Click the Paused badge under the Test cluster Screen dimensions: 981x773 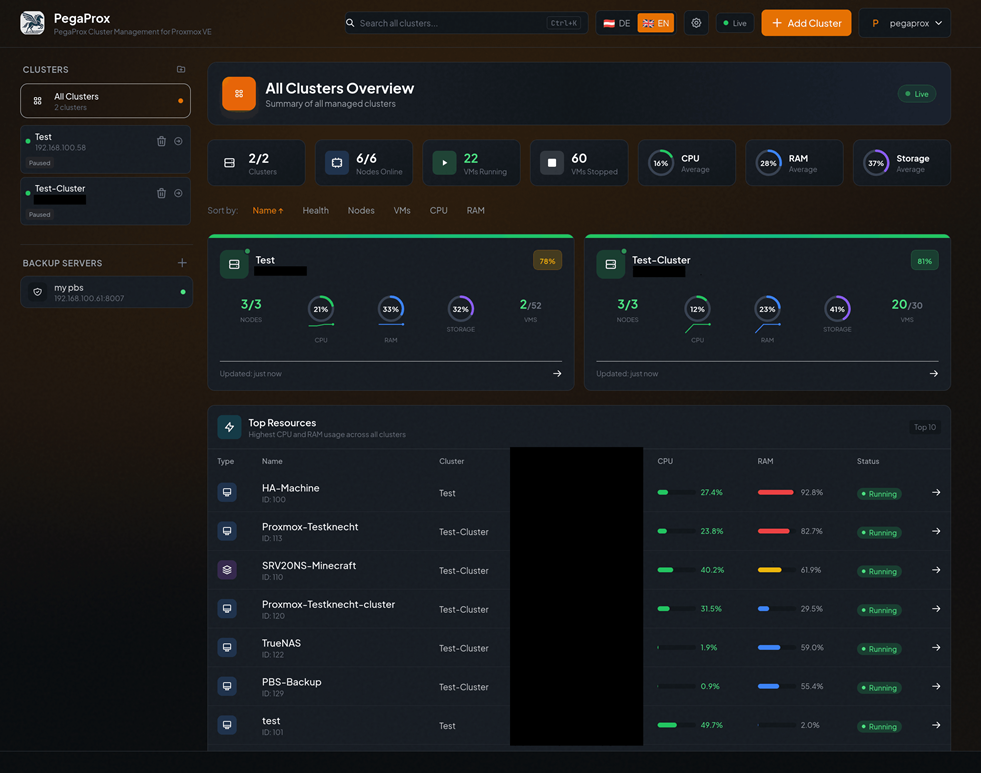tap(39, 163)
